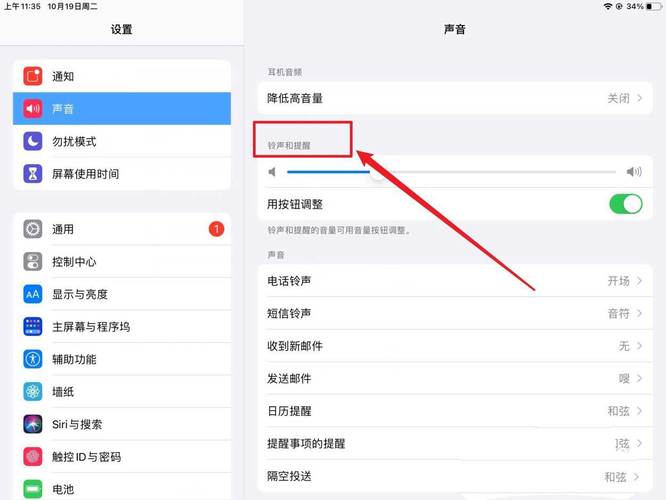Tap the 设置 header title
The width and height of the screenshot is (666, 500).
[x=121, y=29]
